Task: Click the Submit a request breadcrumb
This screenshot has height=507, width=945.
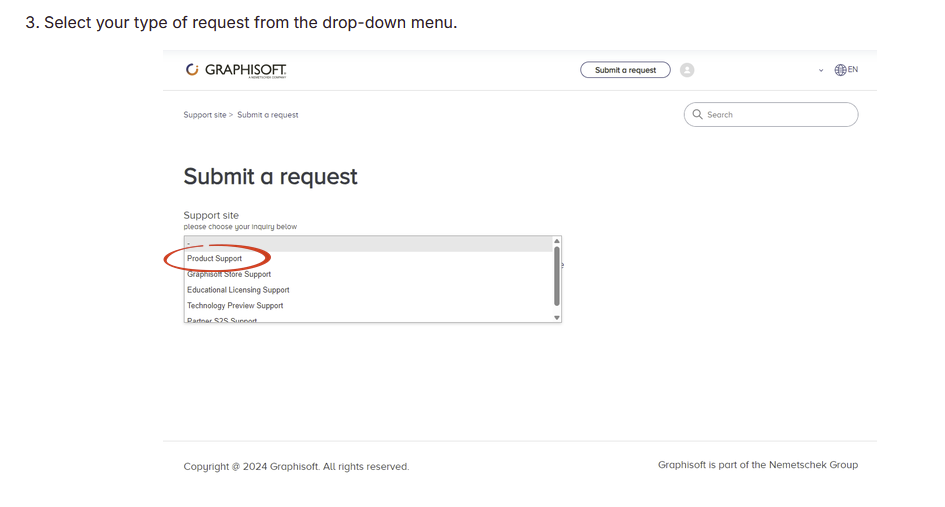Action: click(268, 115)
